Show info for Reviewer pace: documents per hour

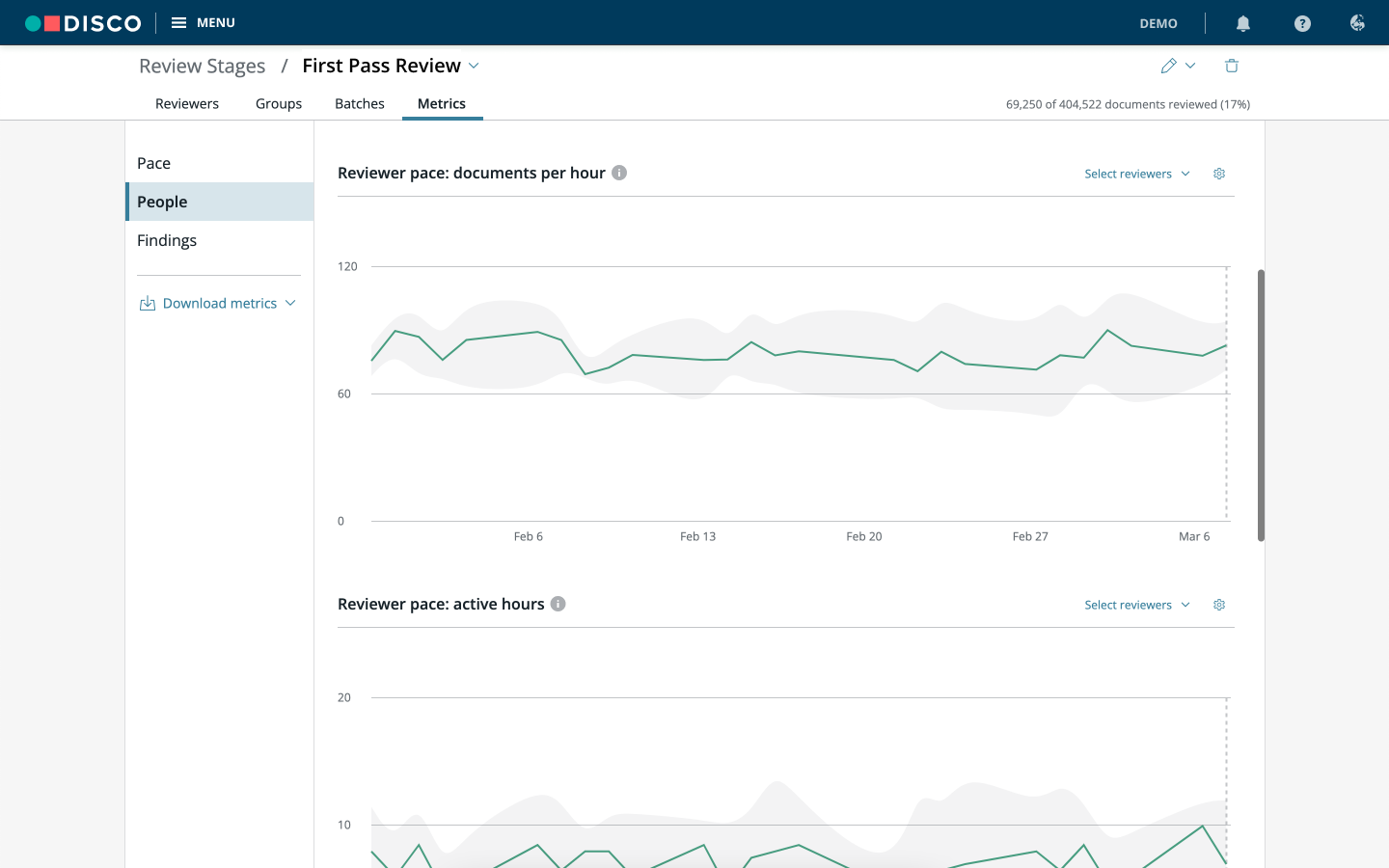(619, 173)
